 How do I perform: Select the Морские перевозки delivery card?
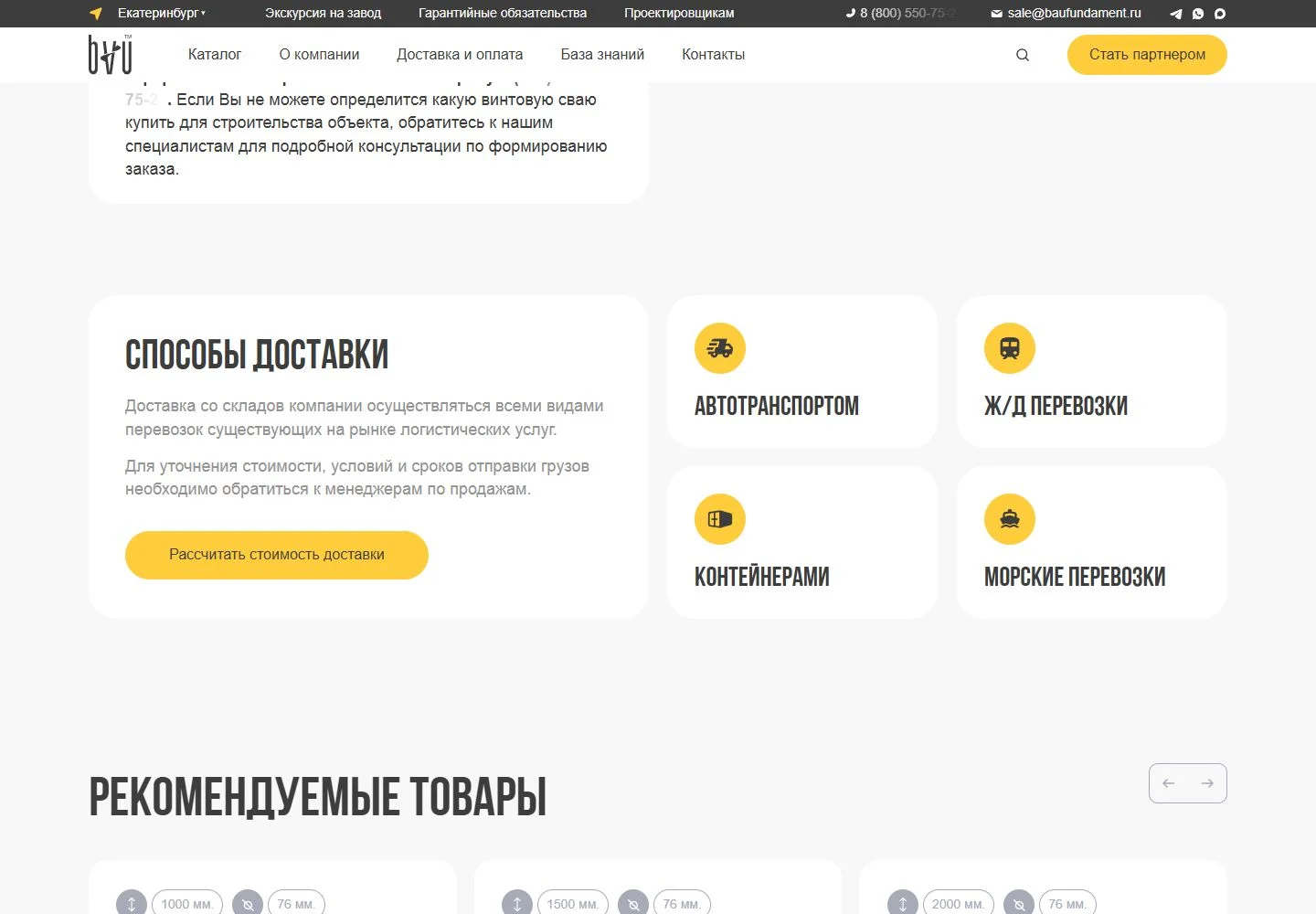click(1092, 542)
